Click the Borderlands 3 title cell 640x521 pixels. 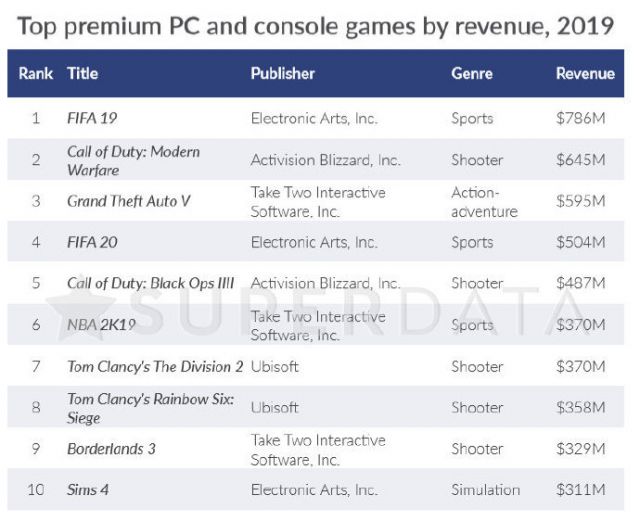point(111,449)
